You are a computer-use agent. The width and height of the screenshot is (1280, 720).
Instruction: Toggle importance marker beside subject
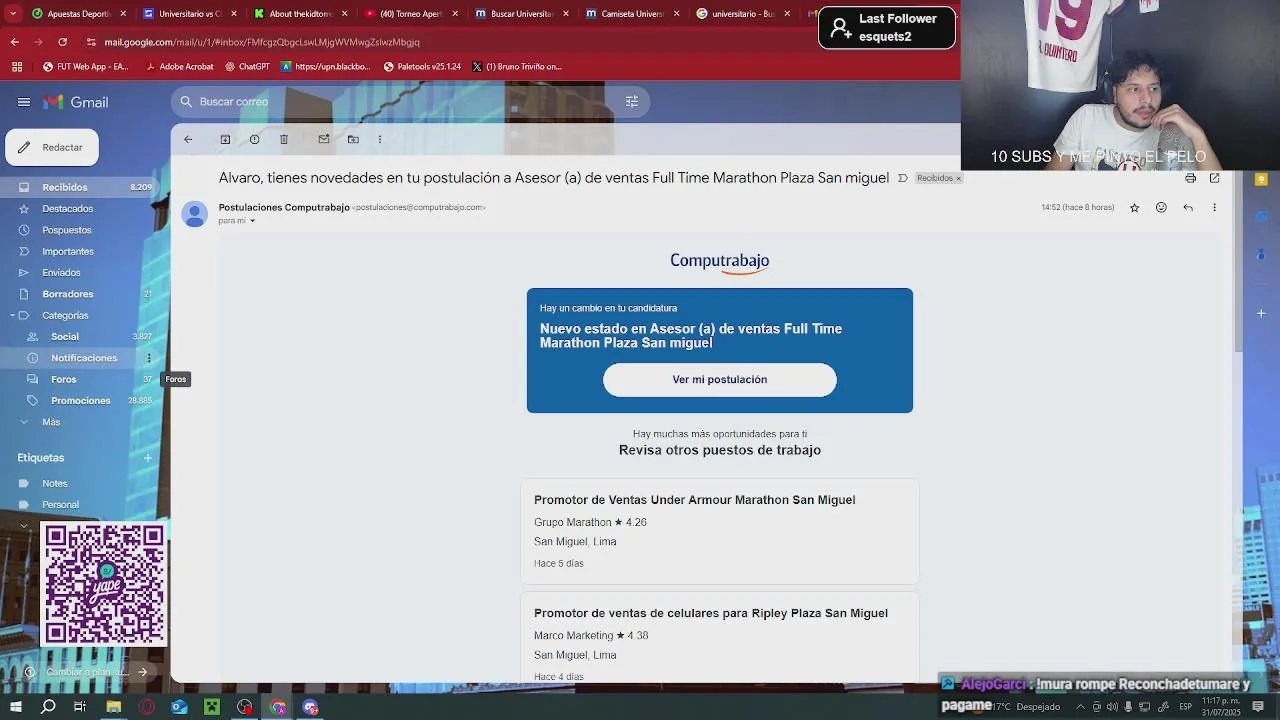[902, 178]
